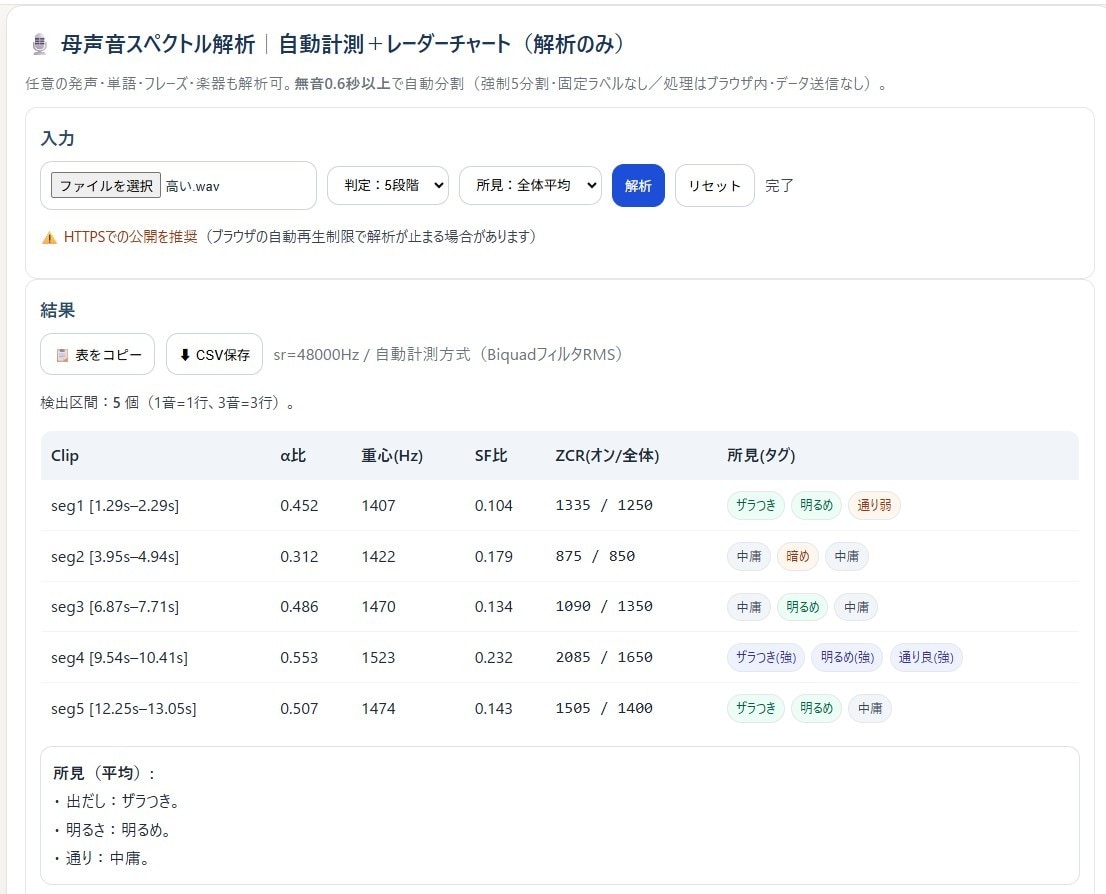Viewport: 1106px width, 894px height.
Task: Click the α比 value 0.507
Action: point(299,708)
